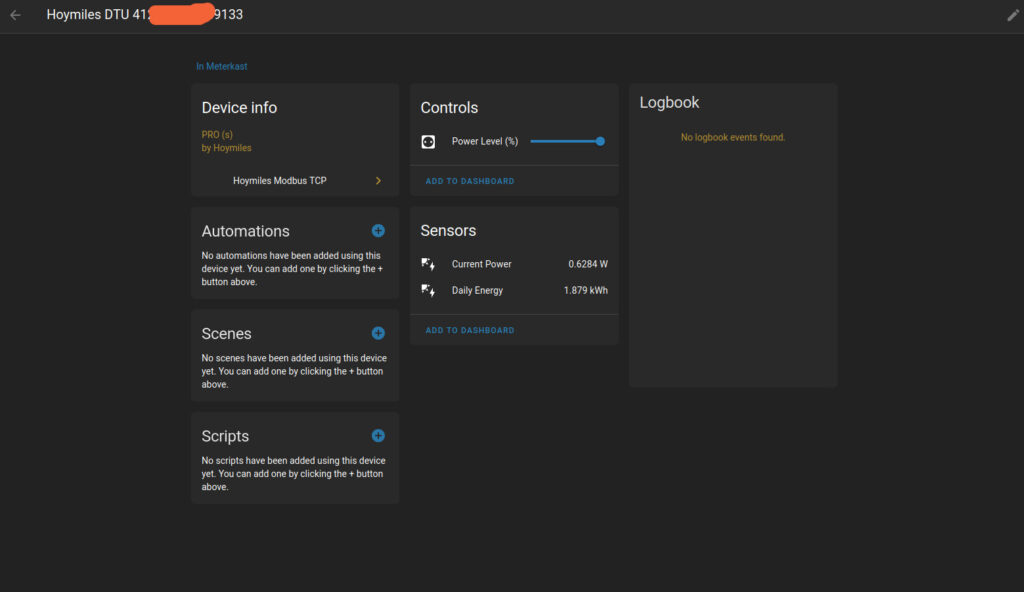Viewport: 1024px width, 592px height.
Task: Click the 0.6284 W power value
Action: 587,264
